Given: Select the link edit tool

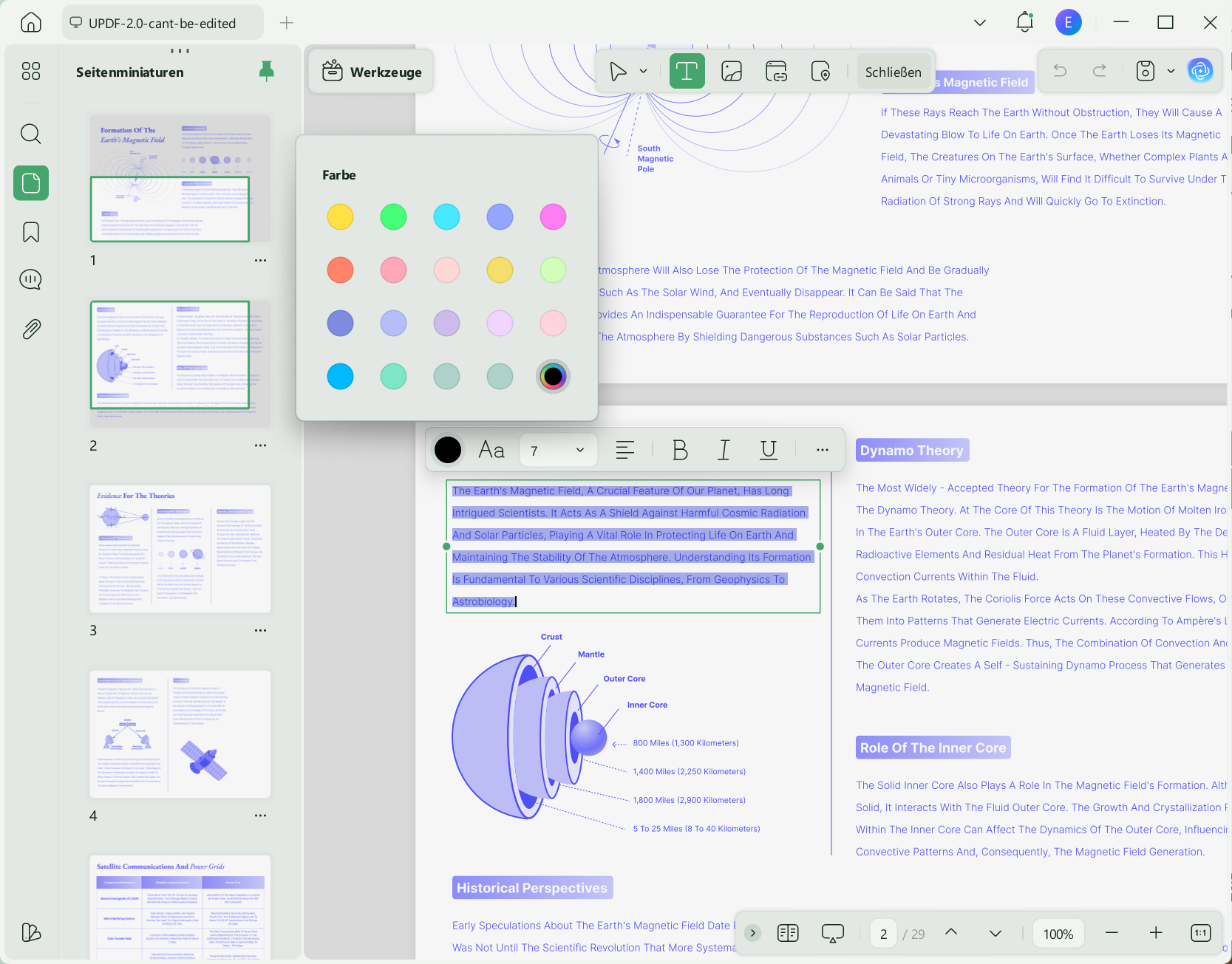Looking at the screenshot, I should tap(776, 72).
